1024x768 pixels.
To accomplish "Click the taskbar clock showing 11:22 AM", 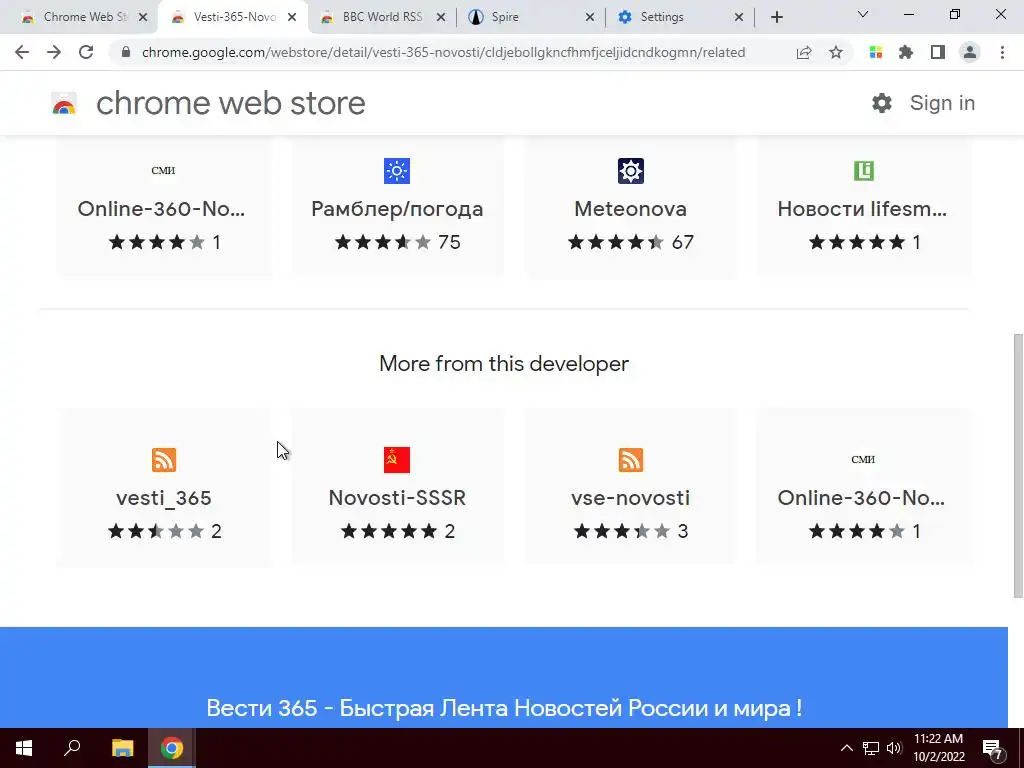I will click(938, 748).
